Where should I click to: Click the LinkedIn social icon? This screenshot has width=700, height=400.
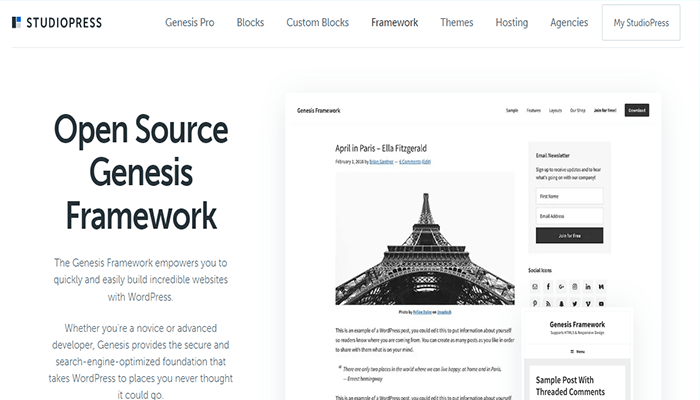point(588,287)
